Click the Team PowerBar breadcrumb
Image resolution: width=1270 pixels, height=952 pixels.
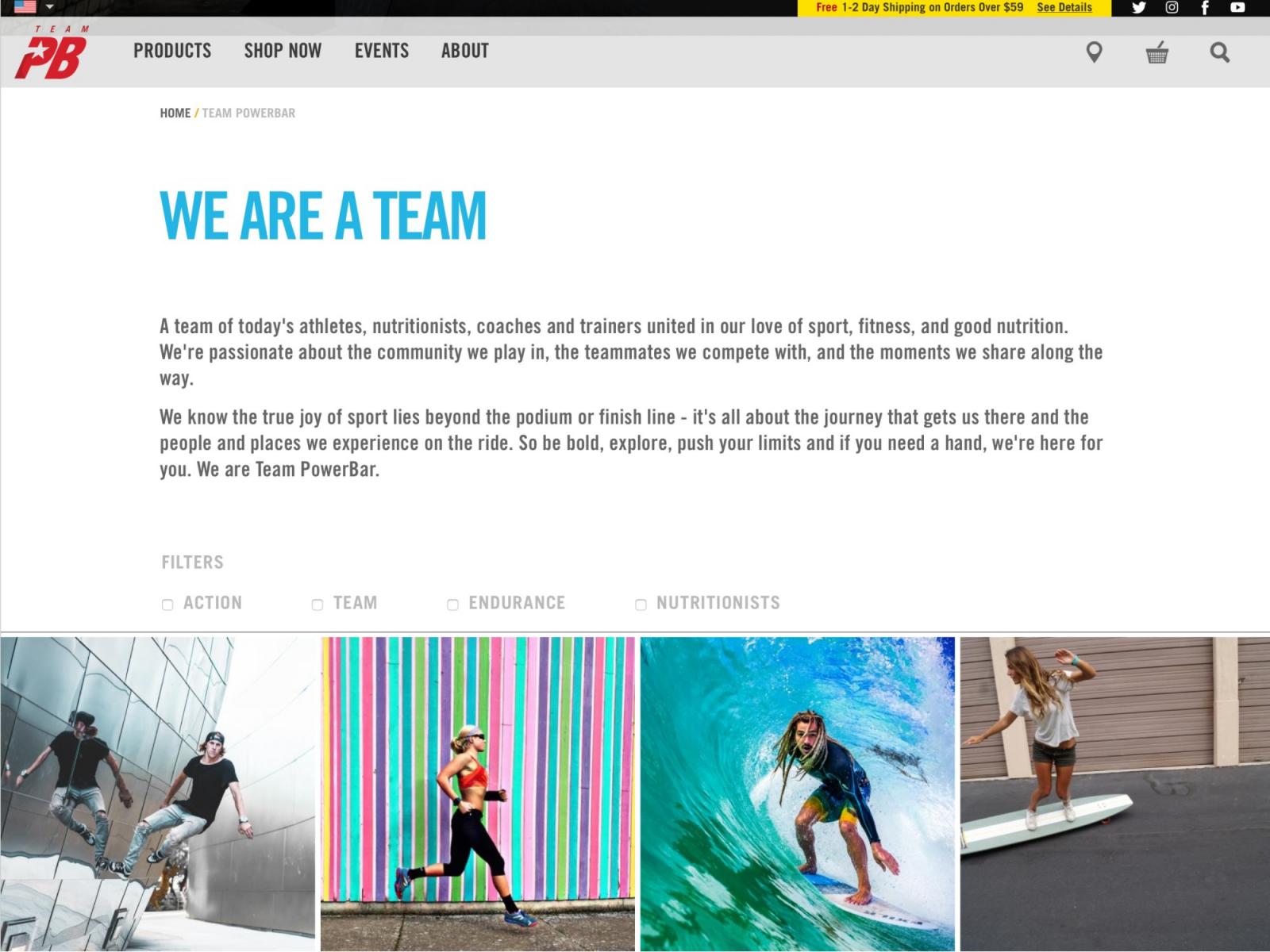click(x=248, y=113)
